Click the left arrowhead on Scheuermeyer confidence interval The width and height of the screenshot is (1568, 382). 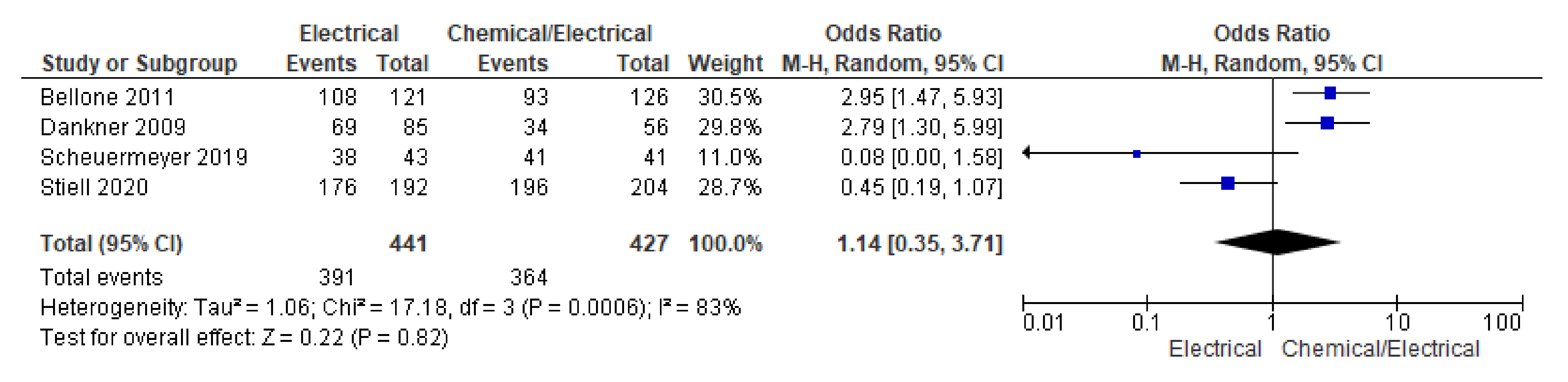(x=1027, y=153)
